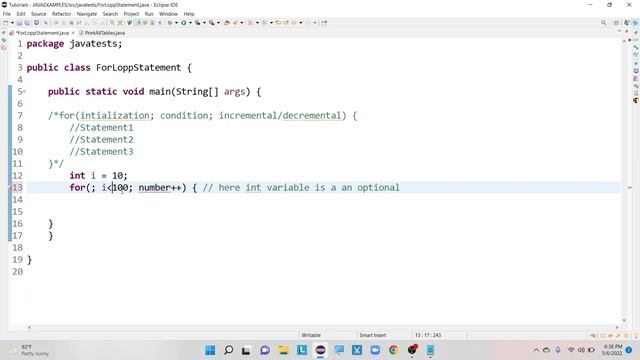This screenshot has width=640, height=360.
Task: Click the toolbar Search magnifier icon
Action: point(603,23)
